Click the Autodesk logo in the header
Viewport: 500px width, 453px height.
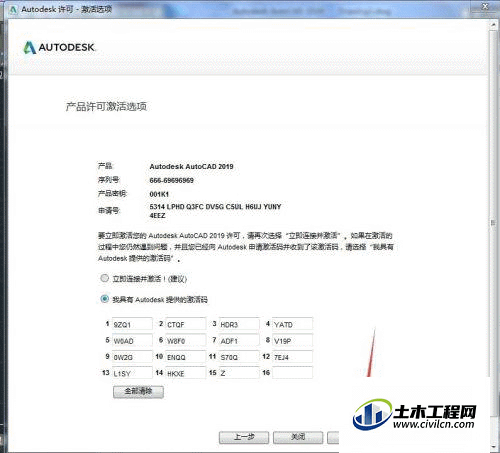59,47
